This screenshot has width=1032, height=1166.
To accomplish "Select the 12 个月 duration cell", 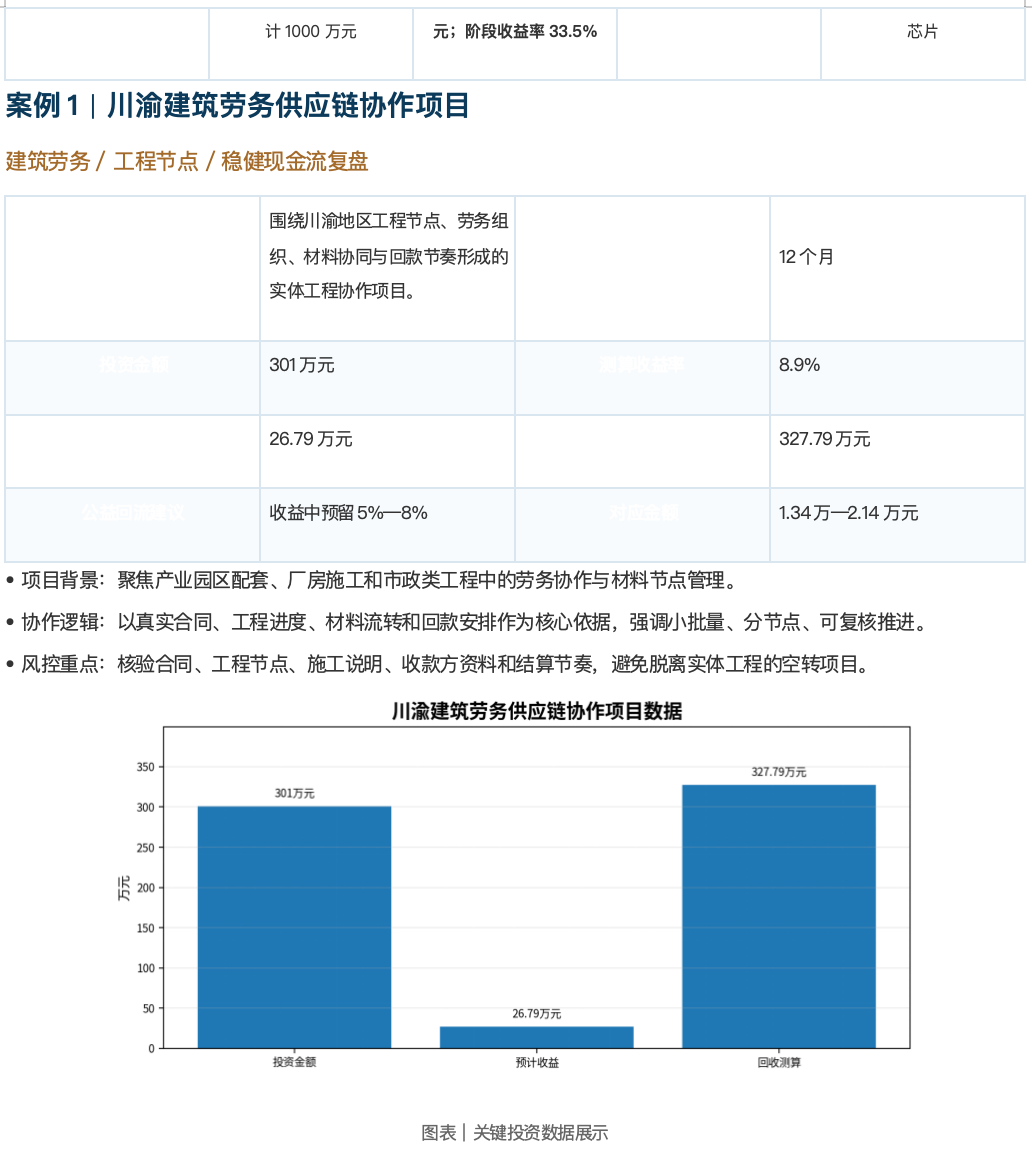I will click(x=897, y=269).
